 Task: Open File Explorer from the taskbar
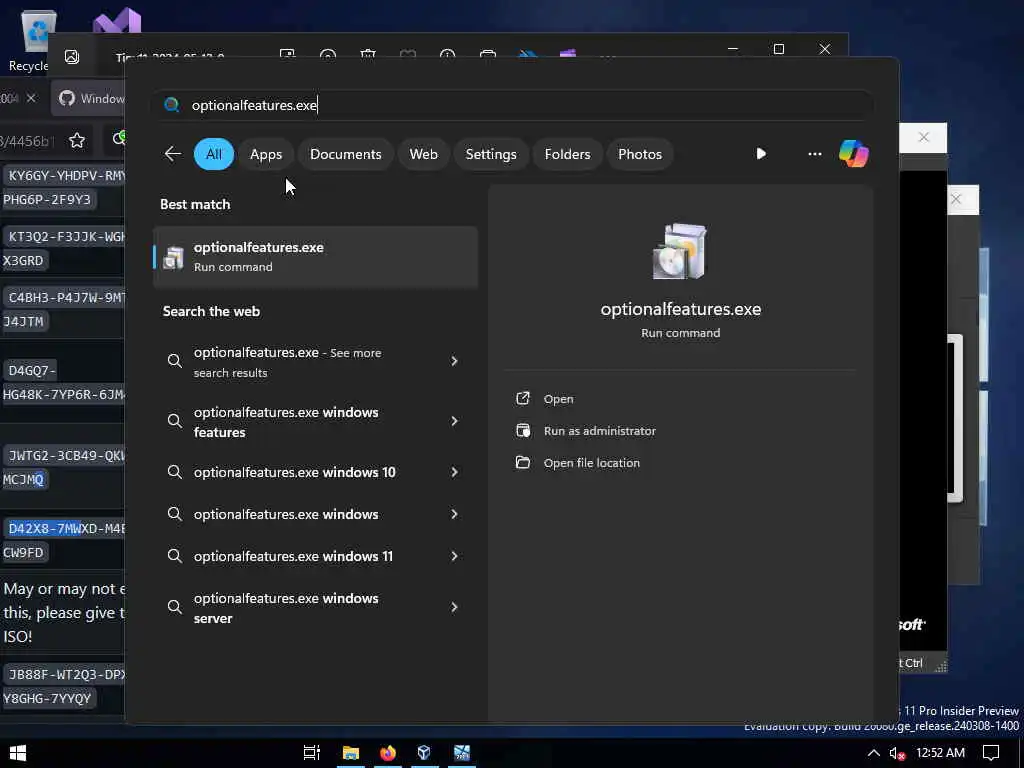351,753
